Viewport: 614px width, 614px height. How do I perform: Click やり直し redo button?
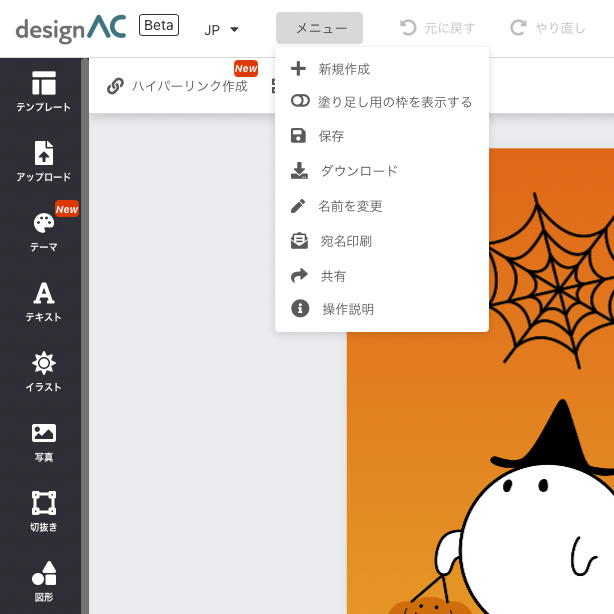[548, 28]
